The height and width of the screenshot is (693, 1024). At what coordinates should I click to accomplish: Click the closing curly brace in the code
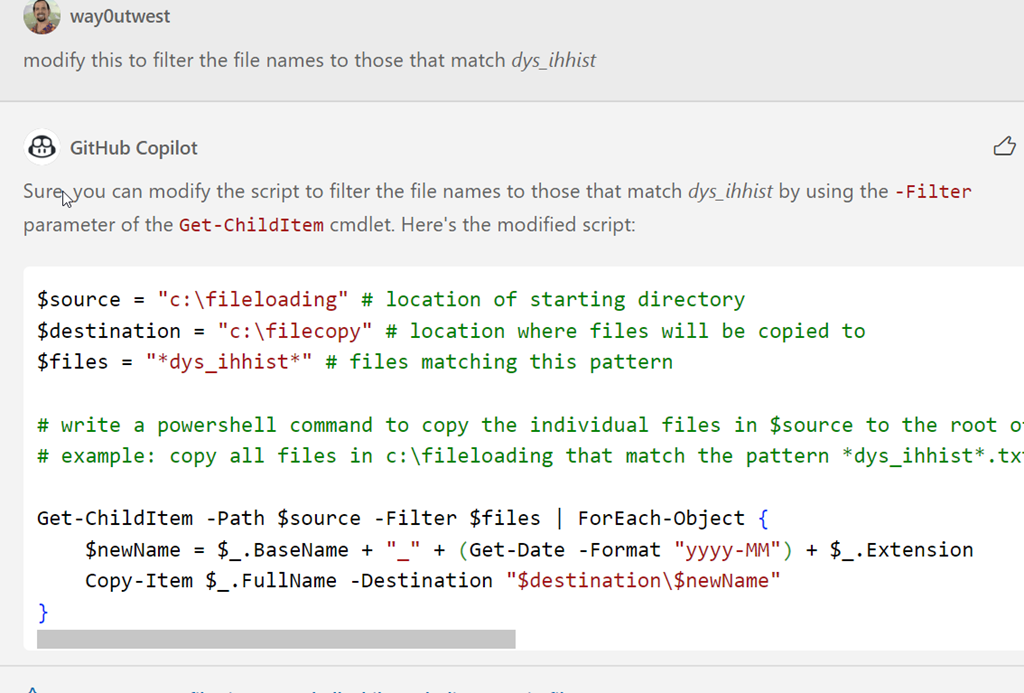pyautogui.click(x=43, y=611)
